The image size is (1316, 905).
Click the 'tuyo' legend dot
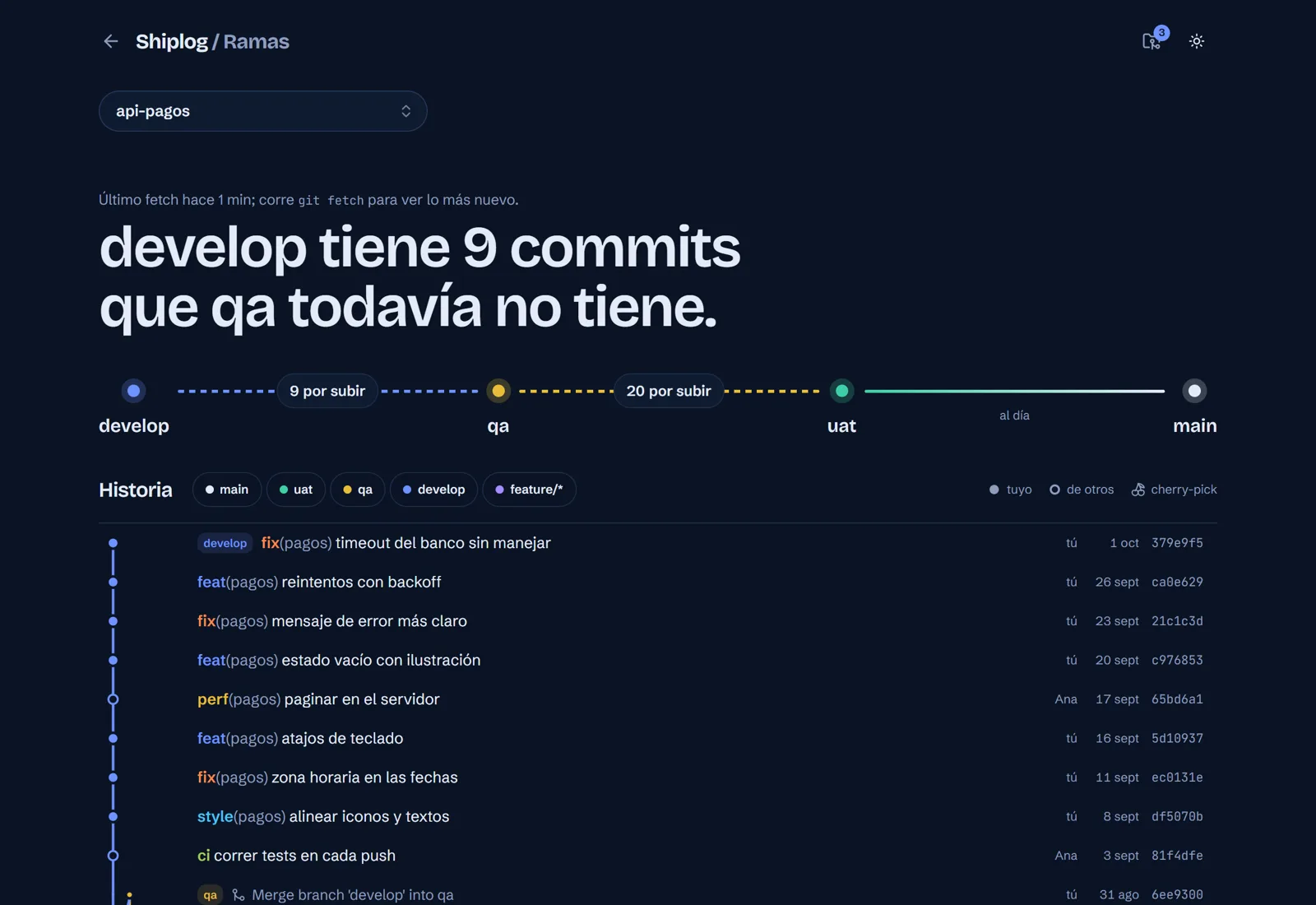[x=994, y=490]
